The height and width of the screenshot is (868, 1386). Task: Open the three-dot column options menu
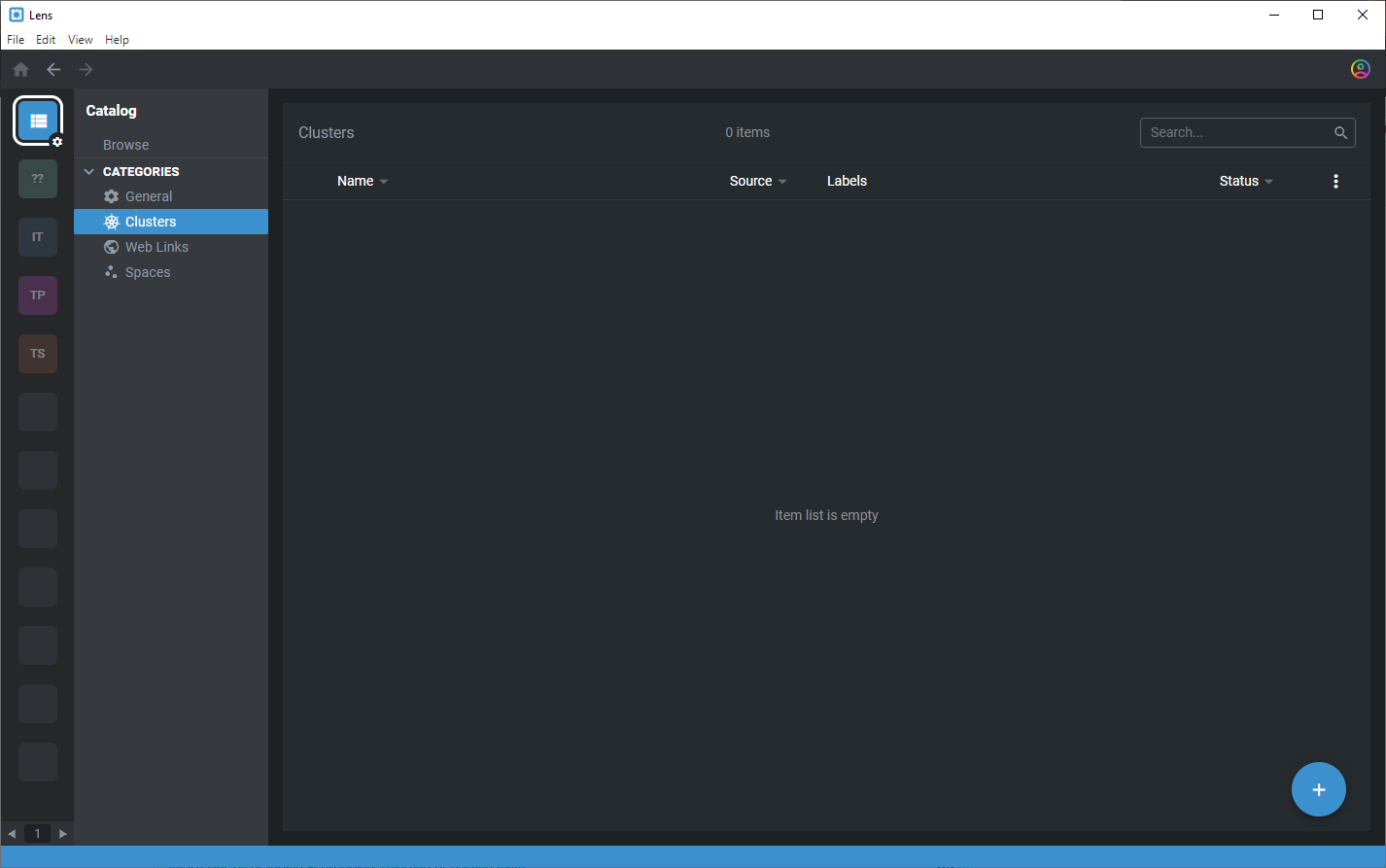1336,181
